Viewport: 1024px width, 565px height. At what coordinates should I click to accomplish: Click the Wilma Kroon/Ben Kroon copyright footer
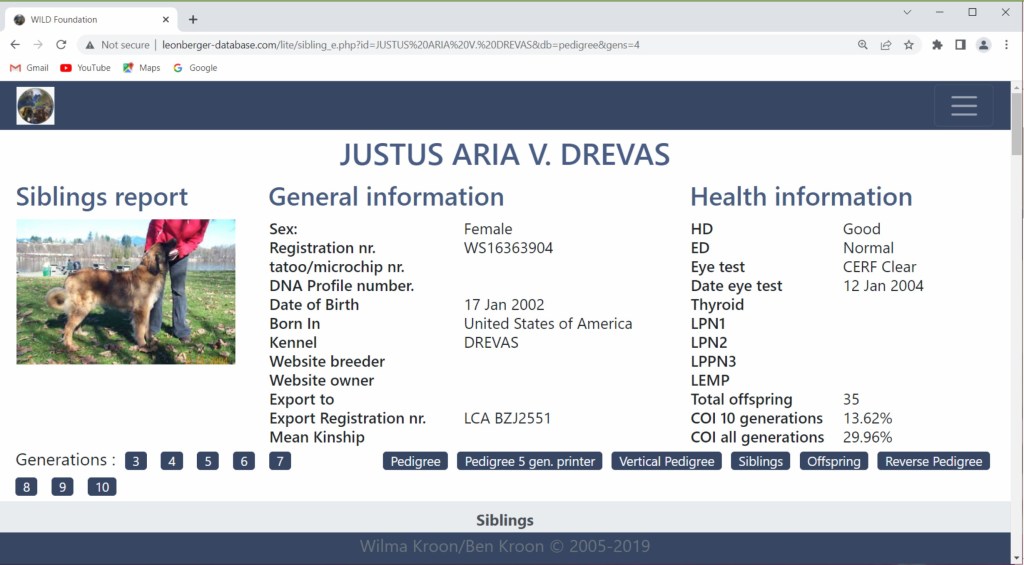pos(505,547)
